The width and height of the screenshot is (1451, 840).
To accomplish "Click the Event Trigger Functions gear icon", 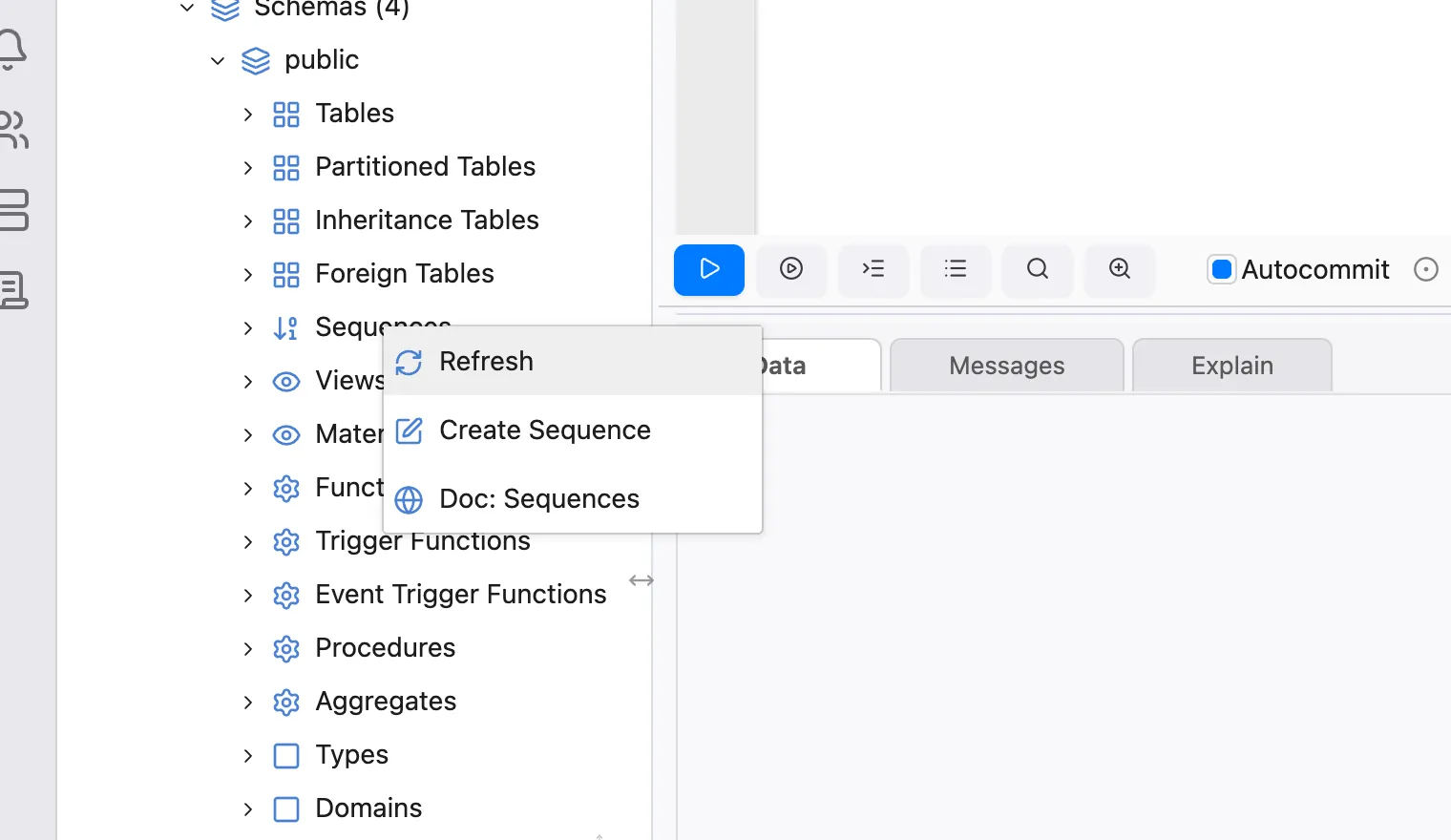I will tap(286, 596).
